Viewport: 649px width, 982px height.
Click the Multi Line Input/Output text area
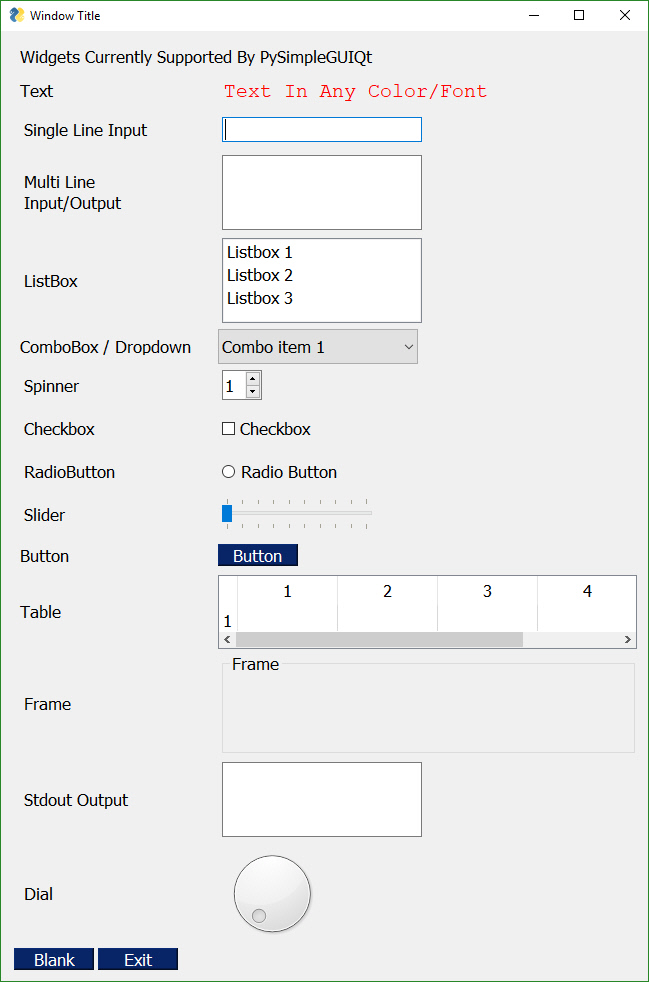[321, 192]
